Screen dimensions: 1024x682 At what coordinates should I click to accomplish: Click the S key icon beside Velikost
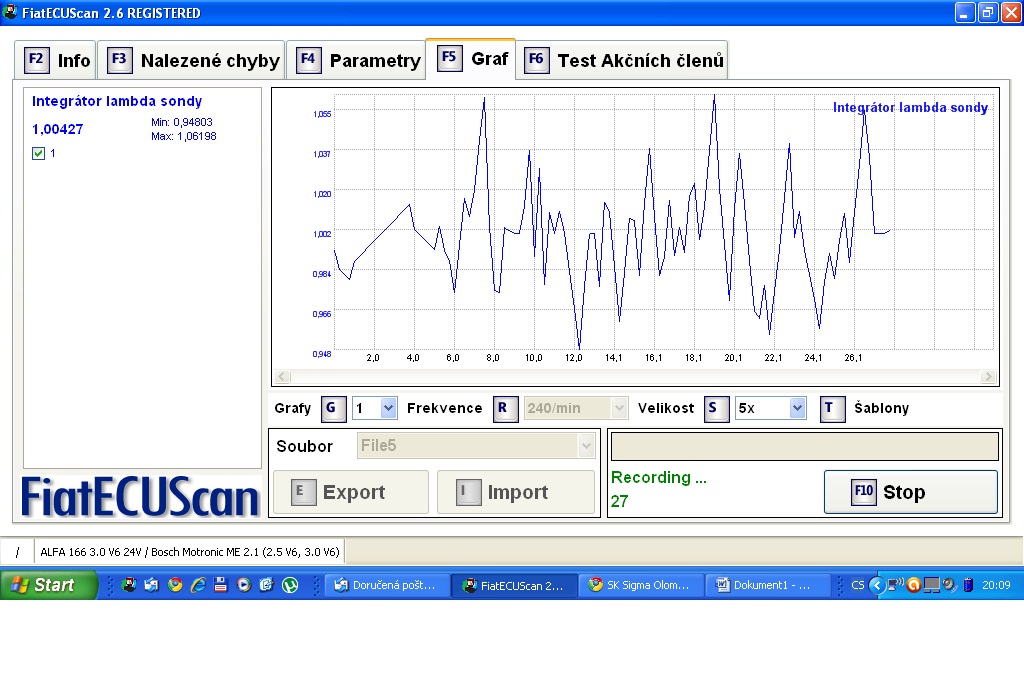click(x=716, y=408)
